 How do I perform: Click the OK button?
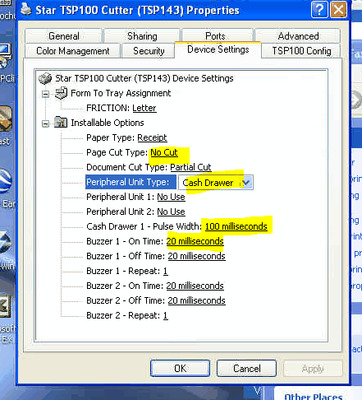click(x=180, y=368)
